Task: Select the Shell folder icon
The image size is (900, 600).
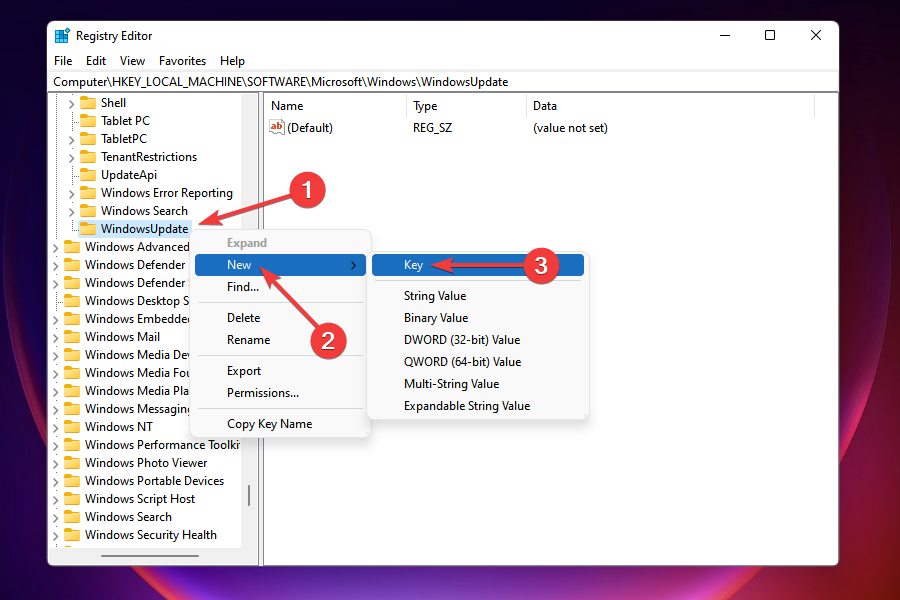Action: click(x=88, y=103)
